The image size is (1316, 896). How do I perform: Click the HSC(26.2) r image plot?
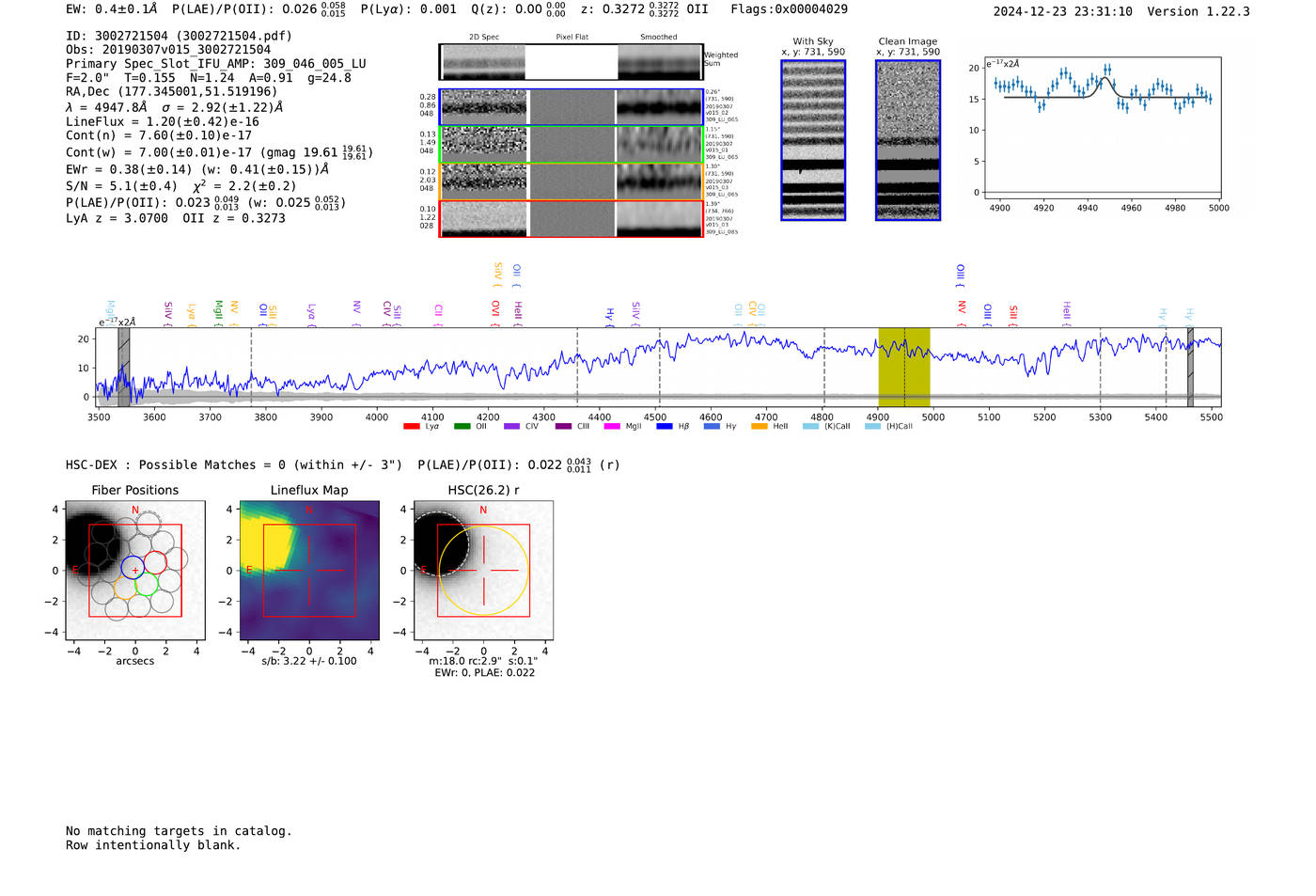[483, 570]
